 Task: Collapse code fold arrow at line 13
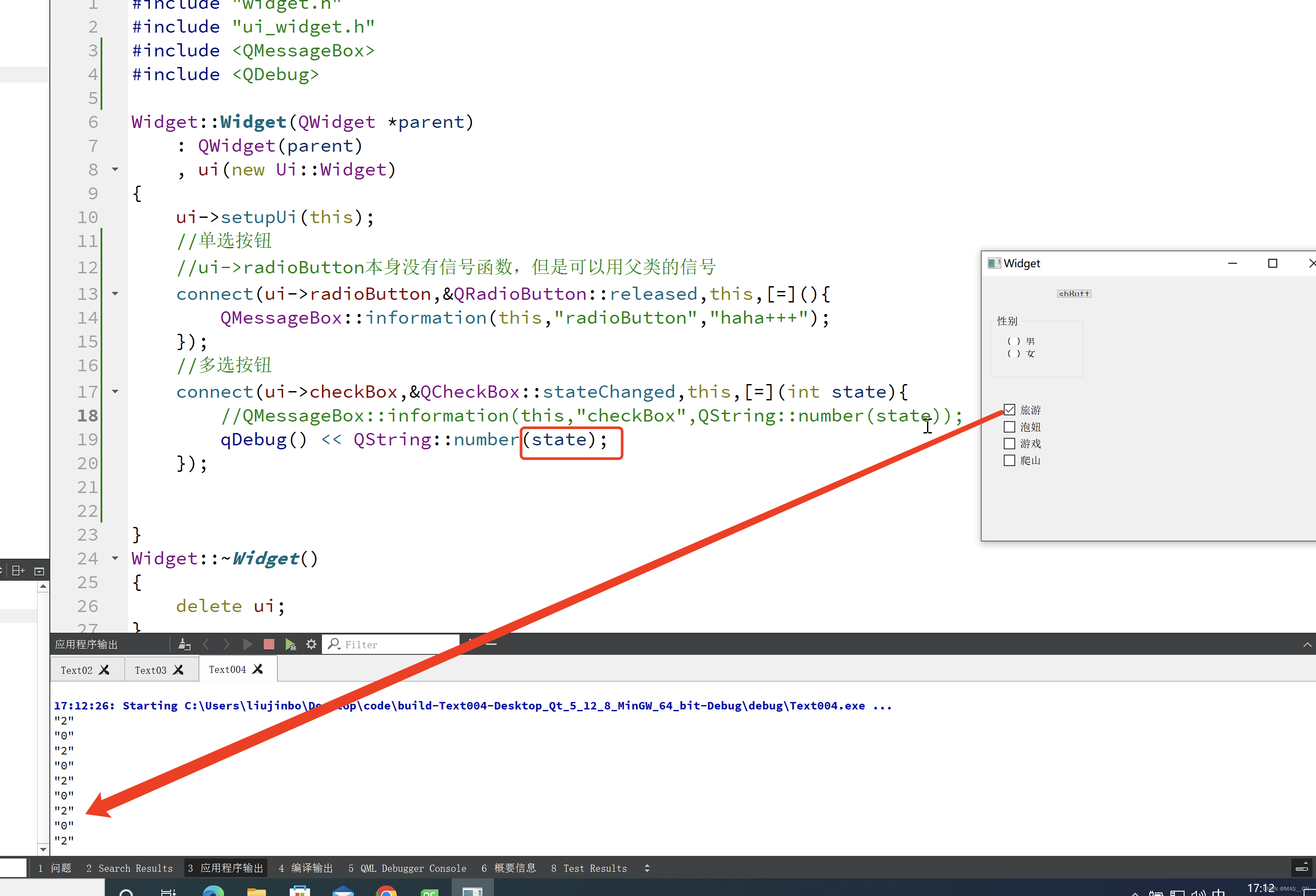coord(115,294)
